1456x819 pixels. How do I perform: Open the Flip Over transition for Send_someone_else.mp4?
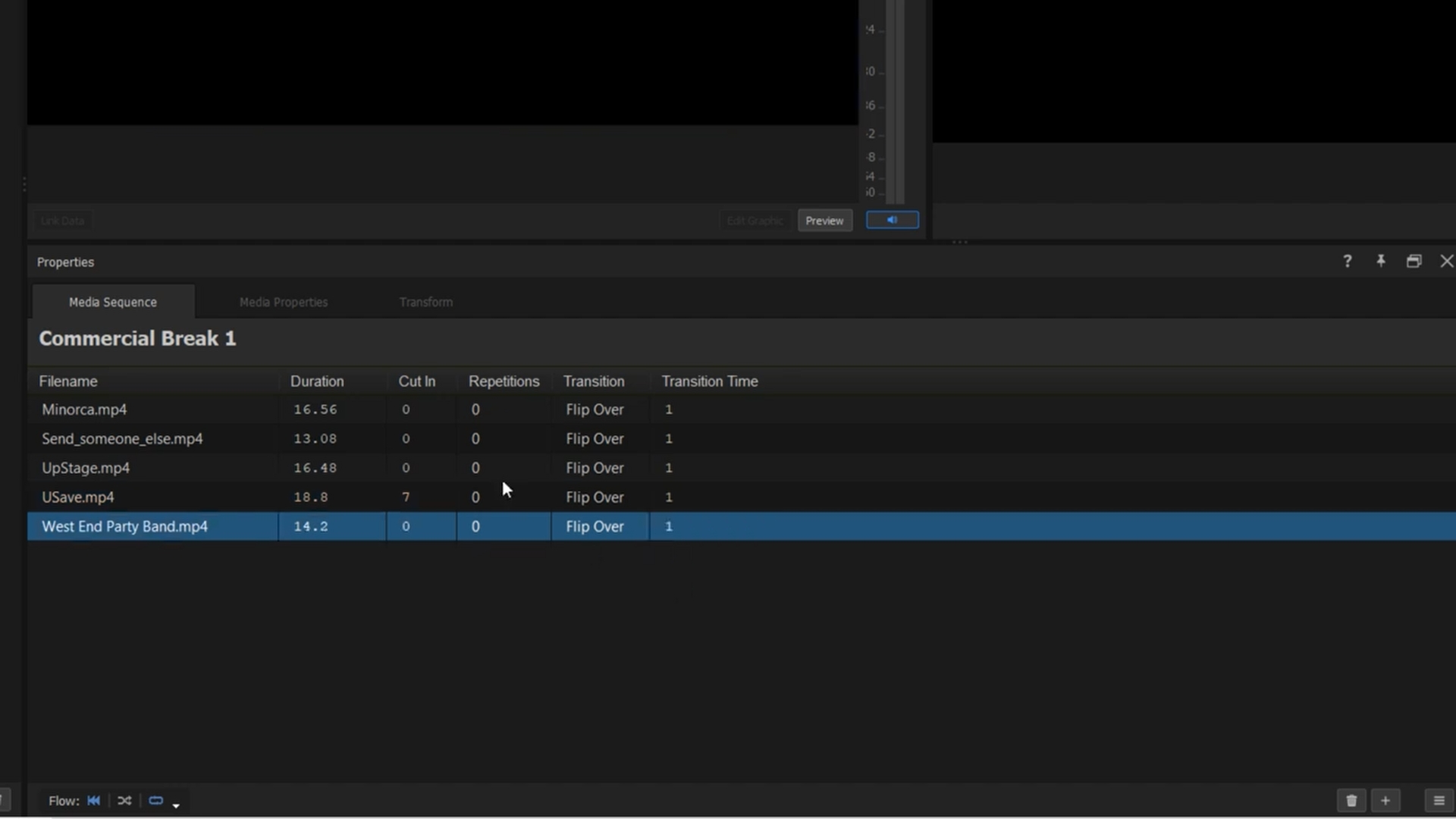pos(595,439)
